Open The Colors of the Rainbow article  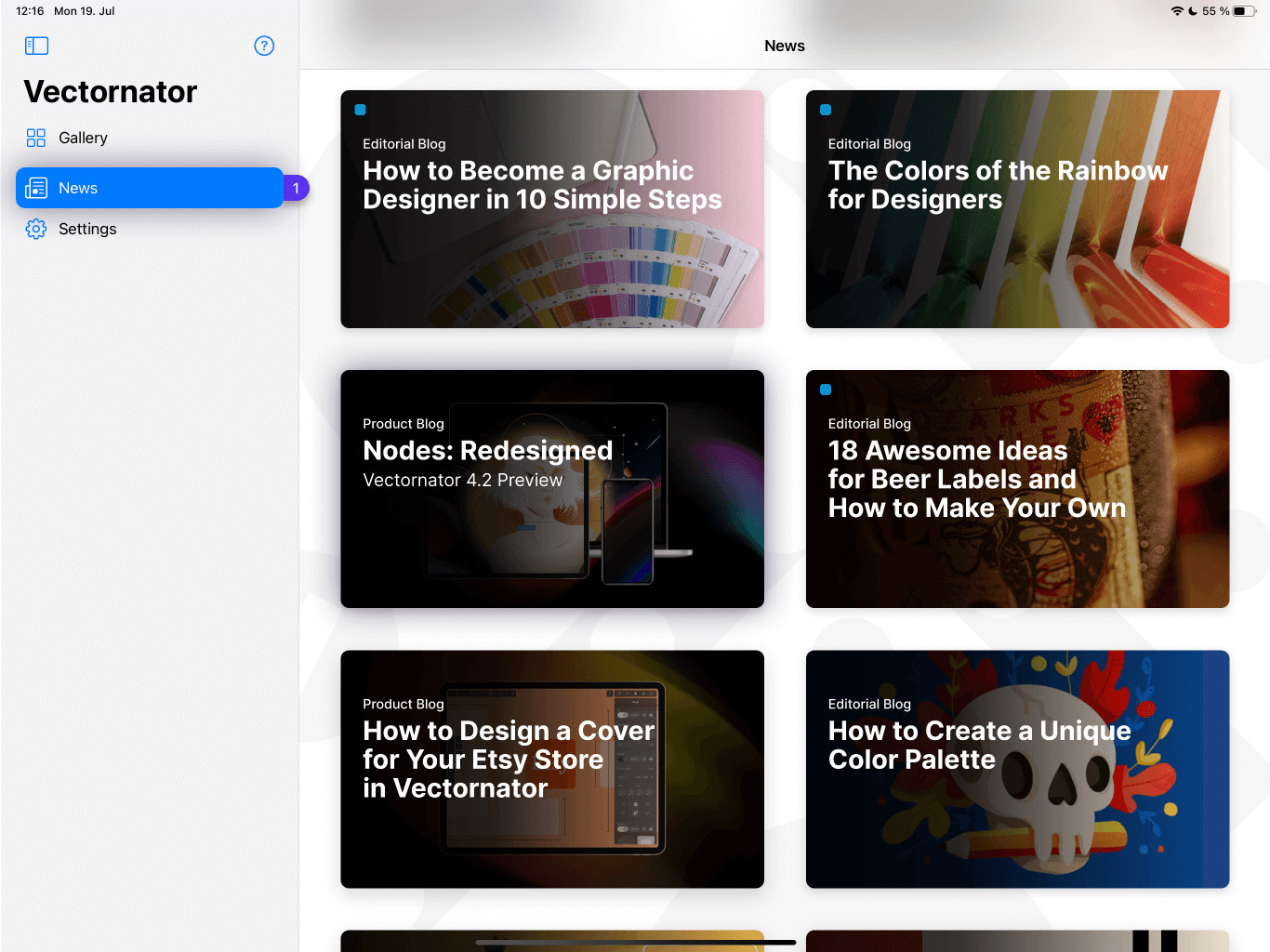point(1018,209)
